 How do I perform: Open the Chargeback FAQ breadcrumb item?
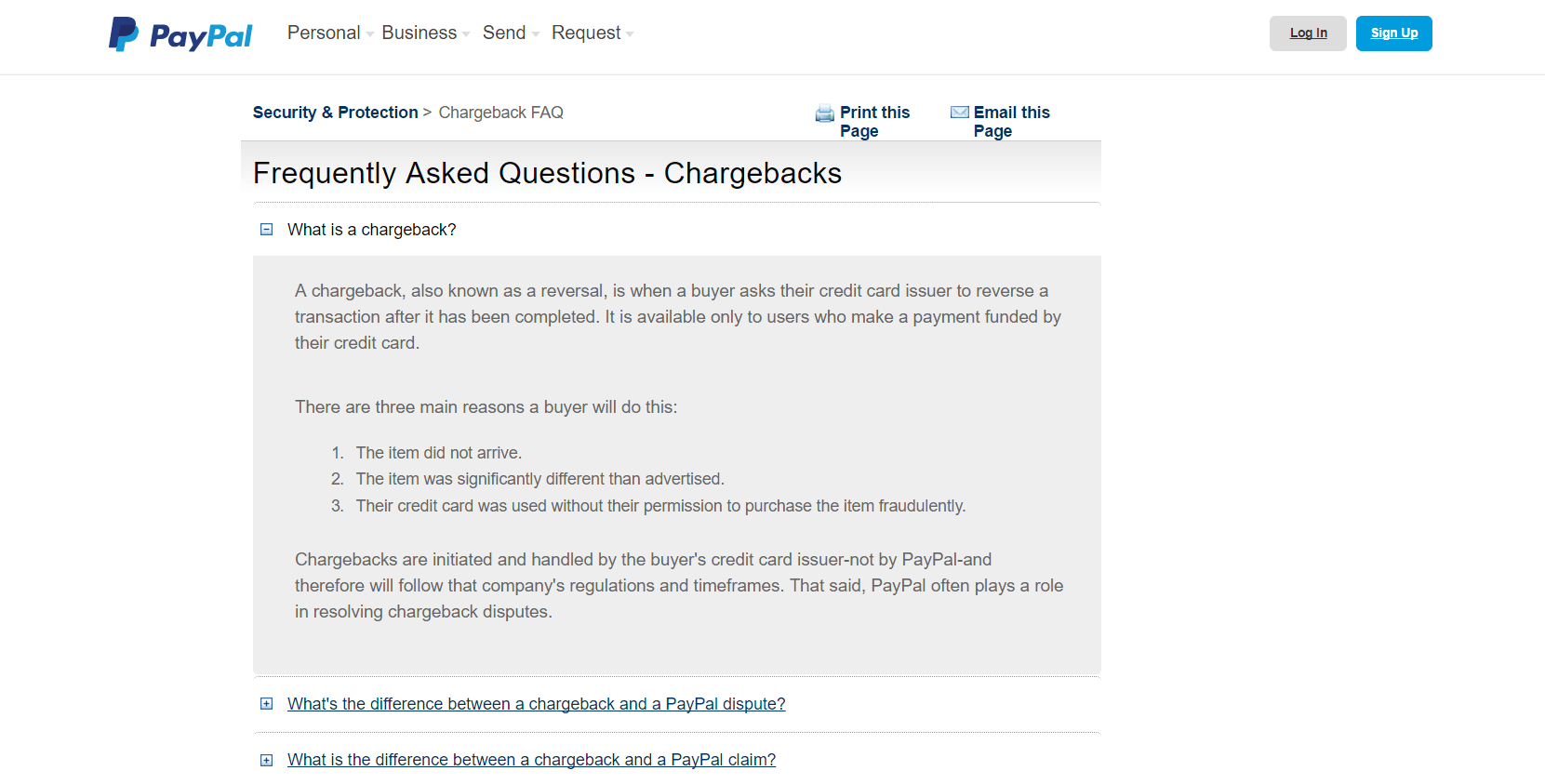[x=500, y=112]
